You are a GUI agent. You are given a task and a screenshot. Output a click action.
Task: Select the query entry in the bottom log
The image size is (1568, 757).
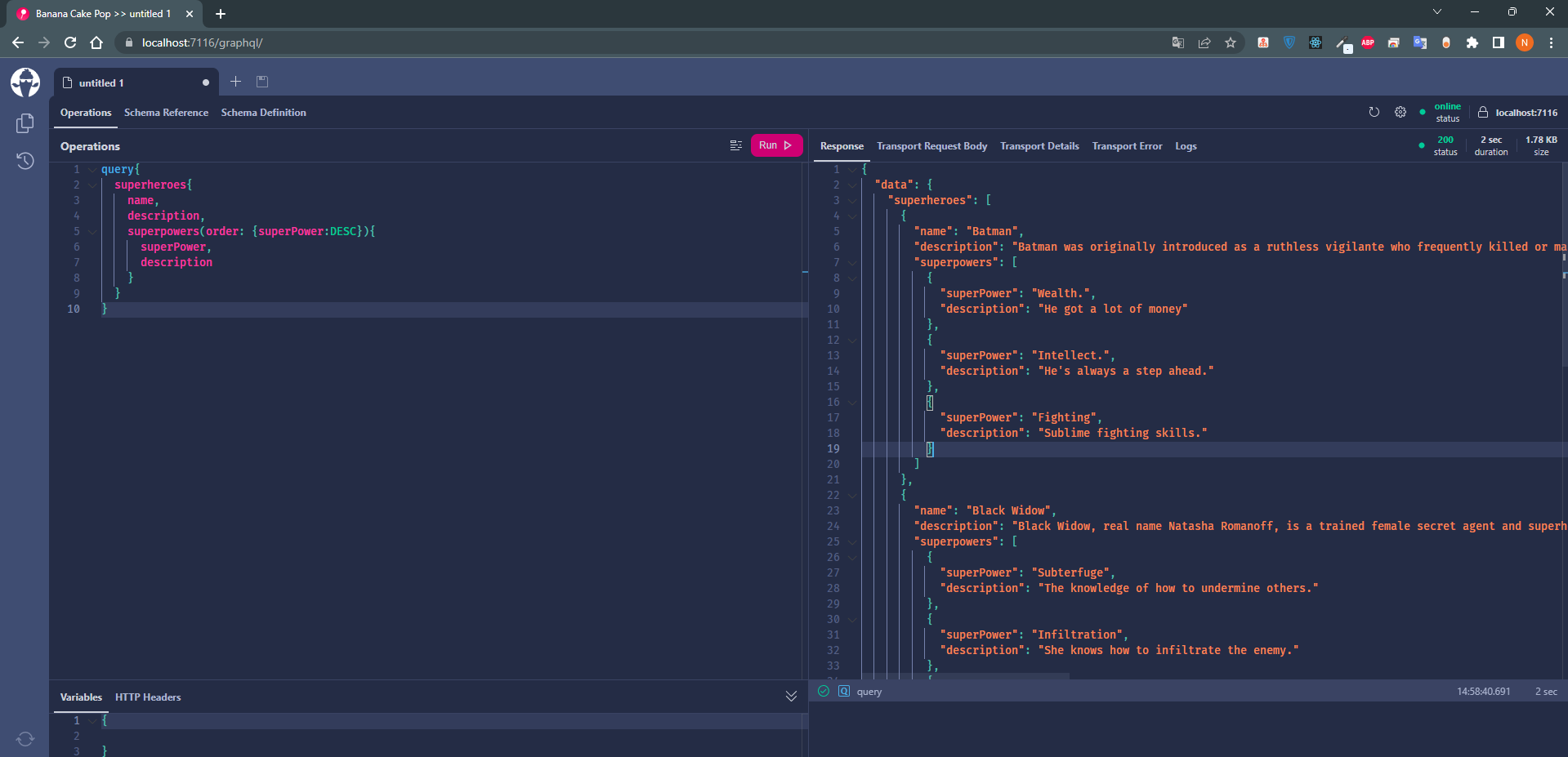click(x=868, y=691)
